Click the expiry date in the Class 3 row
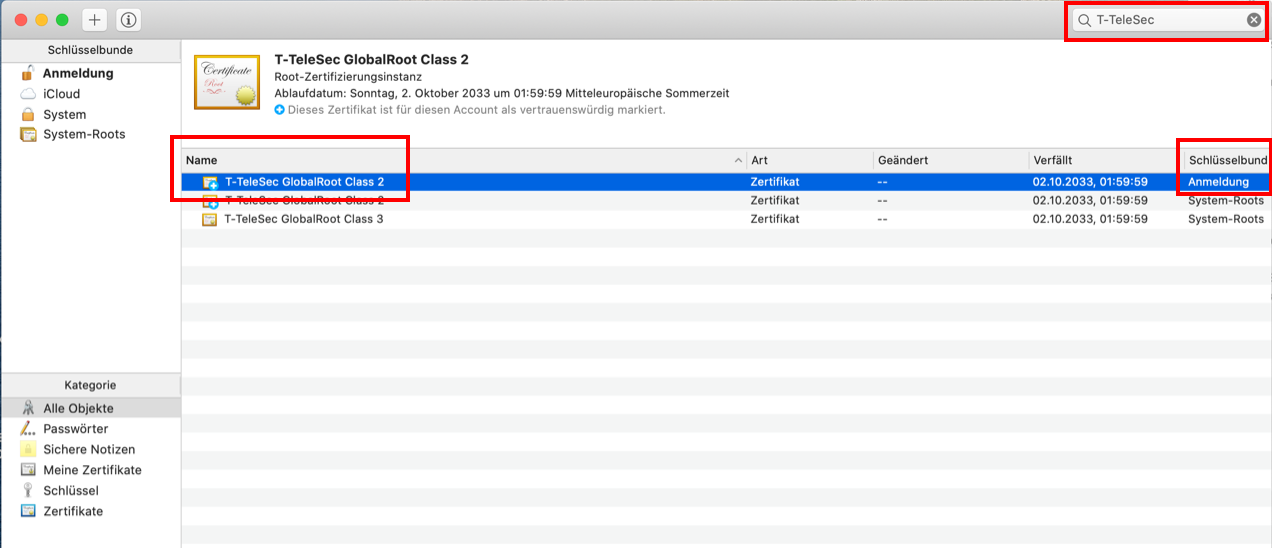This screenshot has height=548, width=1272. (x=1089, y=219)
